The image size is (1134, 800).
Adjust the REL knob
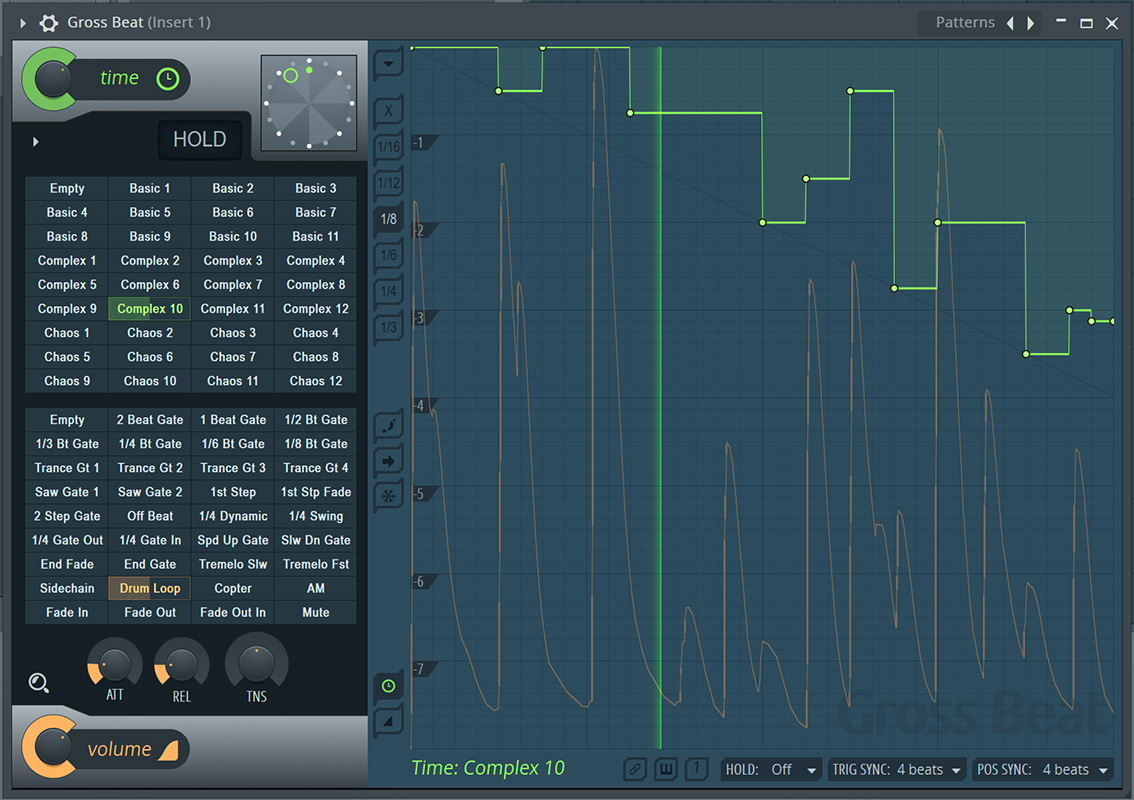182,664
